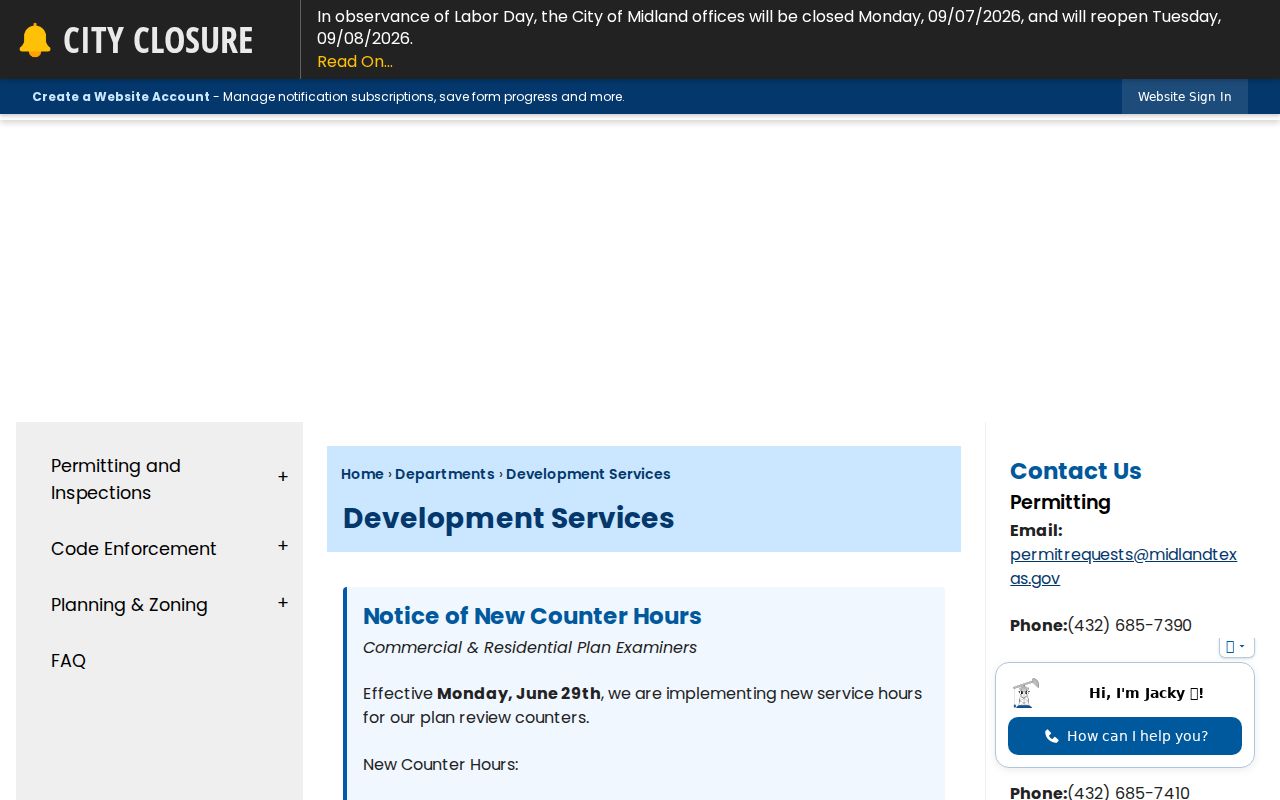Click CITY CLOSURE heading text
The height and width of the screenshot is (800, 1280).
click(x=158, y=40)
